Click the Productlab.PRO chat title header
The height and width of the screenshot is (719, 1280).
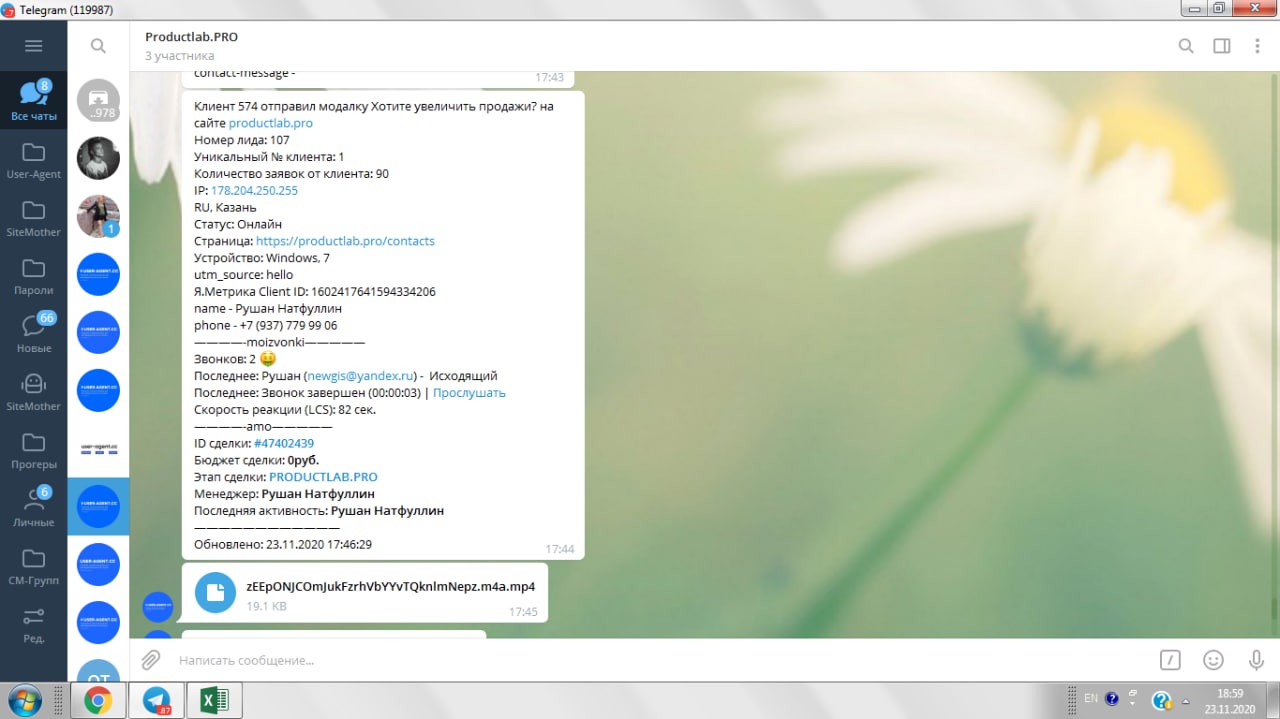(191, 37)
